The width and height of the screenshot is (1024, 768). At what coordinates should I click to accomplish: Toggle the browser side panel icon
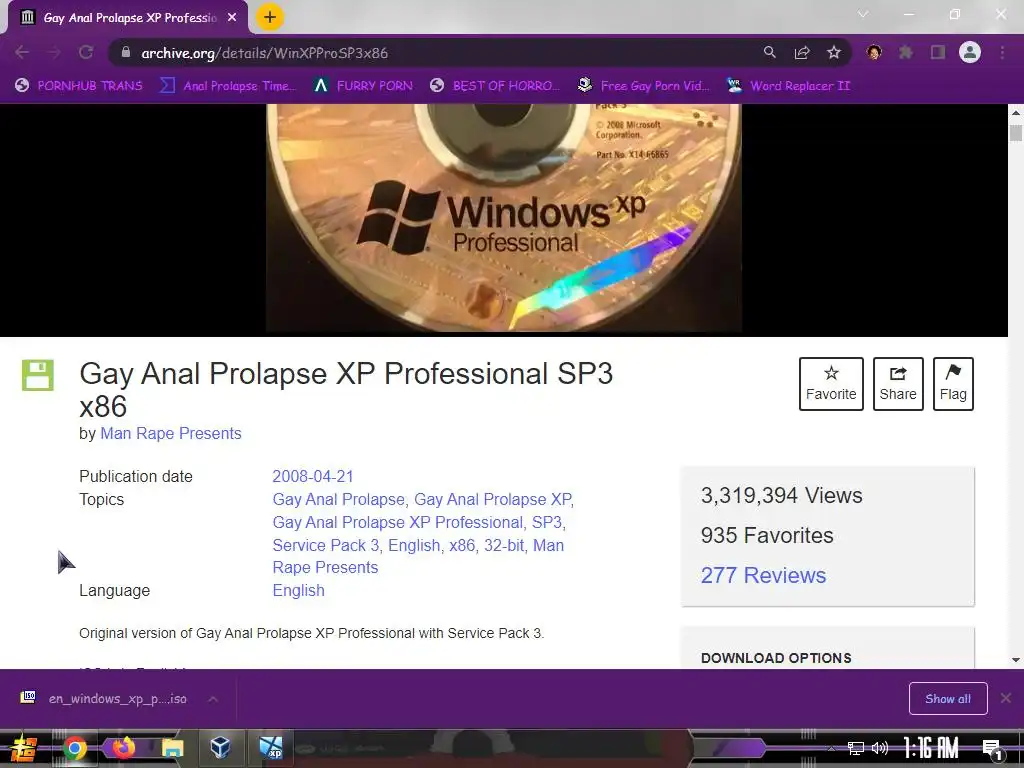click(x=938, y=52)
